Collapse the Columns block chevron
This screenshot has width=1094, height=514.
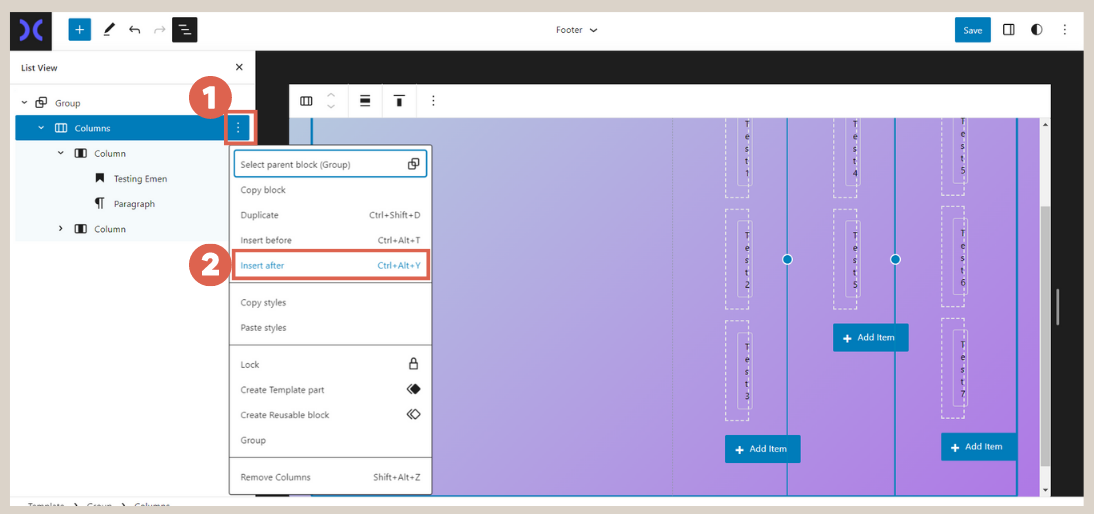[x=41, y=128]
